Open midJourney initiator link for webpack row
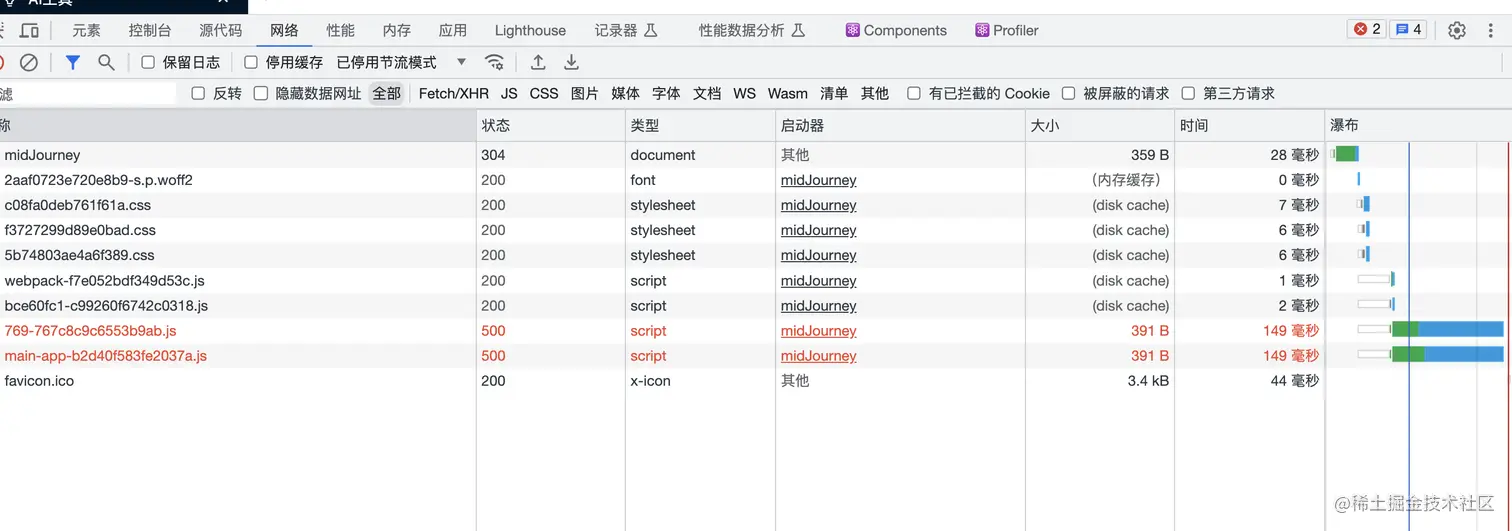Viewport: 1512px width, 531px height. click(x=818, y=281)
